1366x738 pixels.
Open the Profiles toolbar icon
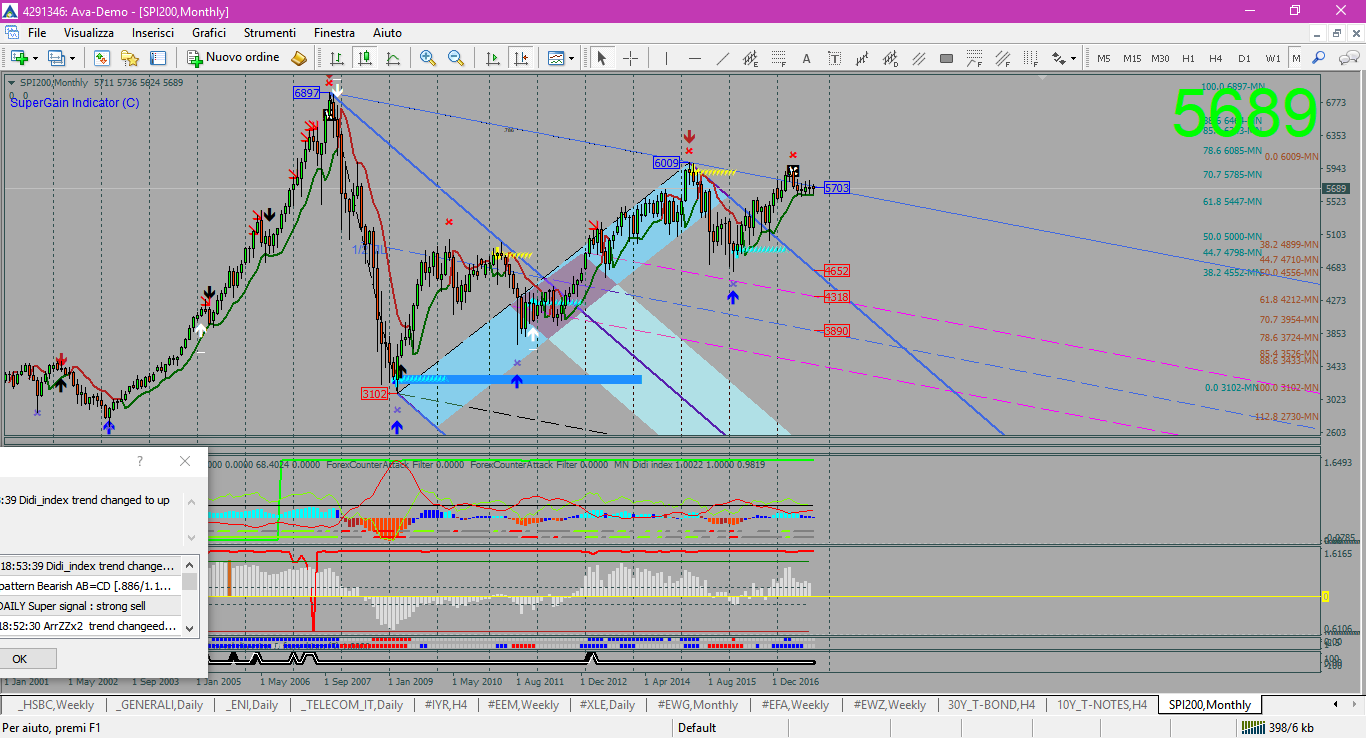pyautogui.click(x=57, y=58)
